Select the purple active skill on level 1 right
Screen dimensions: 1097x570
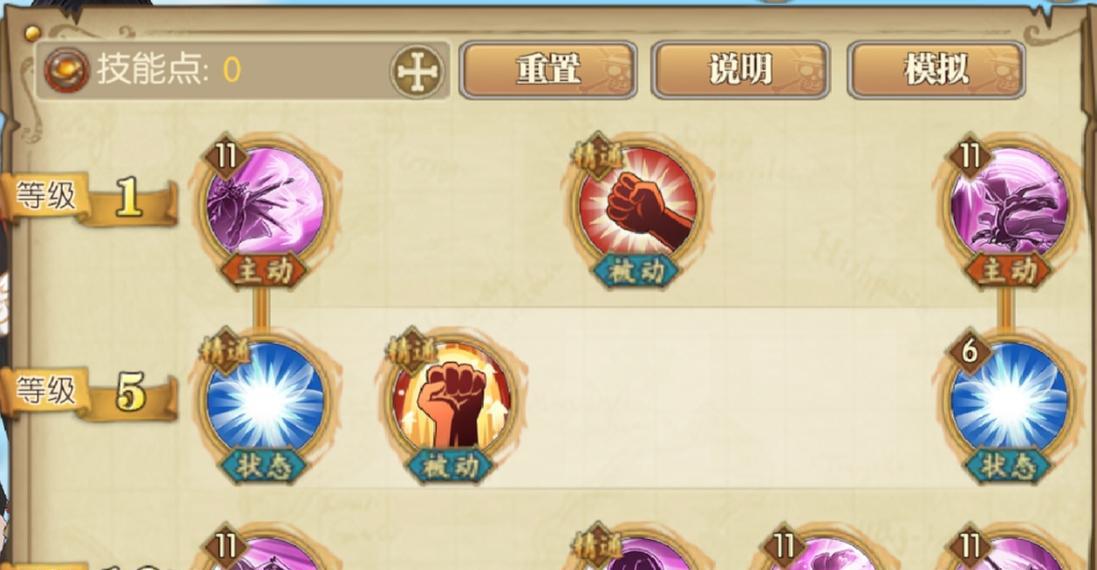click(1009, 201)
